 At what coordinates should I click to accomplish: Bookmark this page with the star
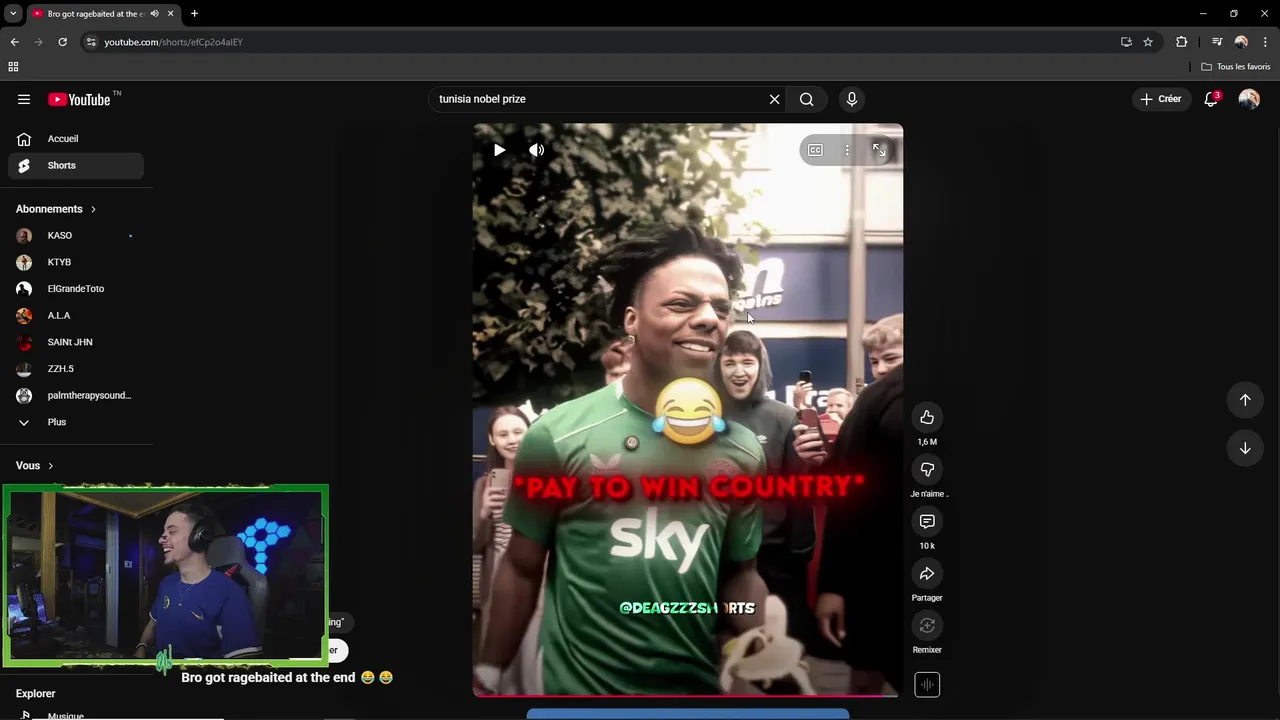point(1148,42)
